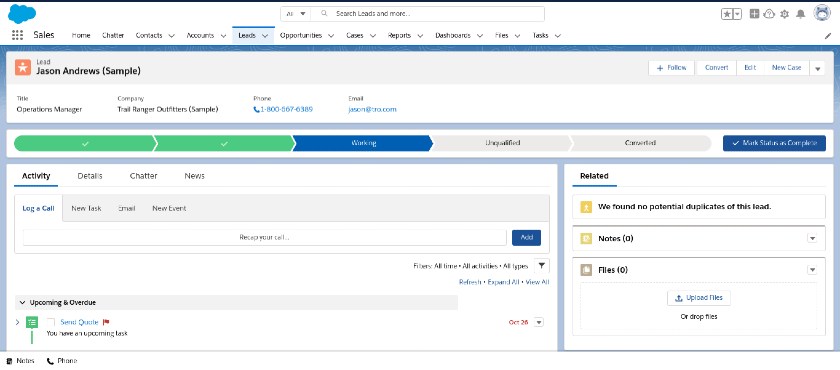The height and width of the screenshot is (370, 840).
Task: Expand the Accounts tab dropdown chevron
Action: (x=223, y=36)
